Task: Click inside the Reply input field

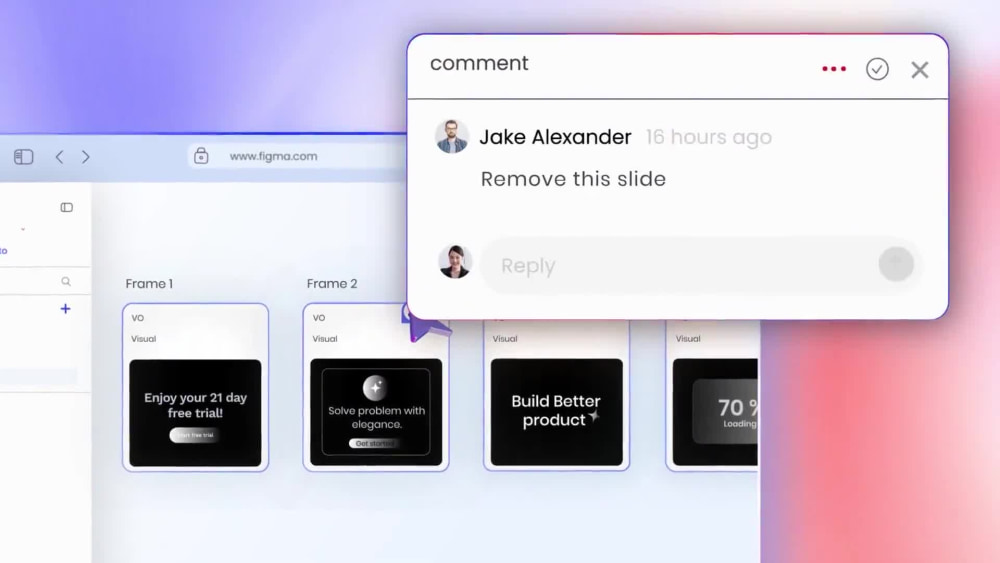Action: (700, 265)
